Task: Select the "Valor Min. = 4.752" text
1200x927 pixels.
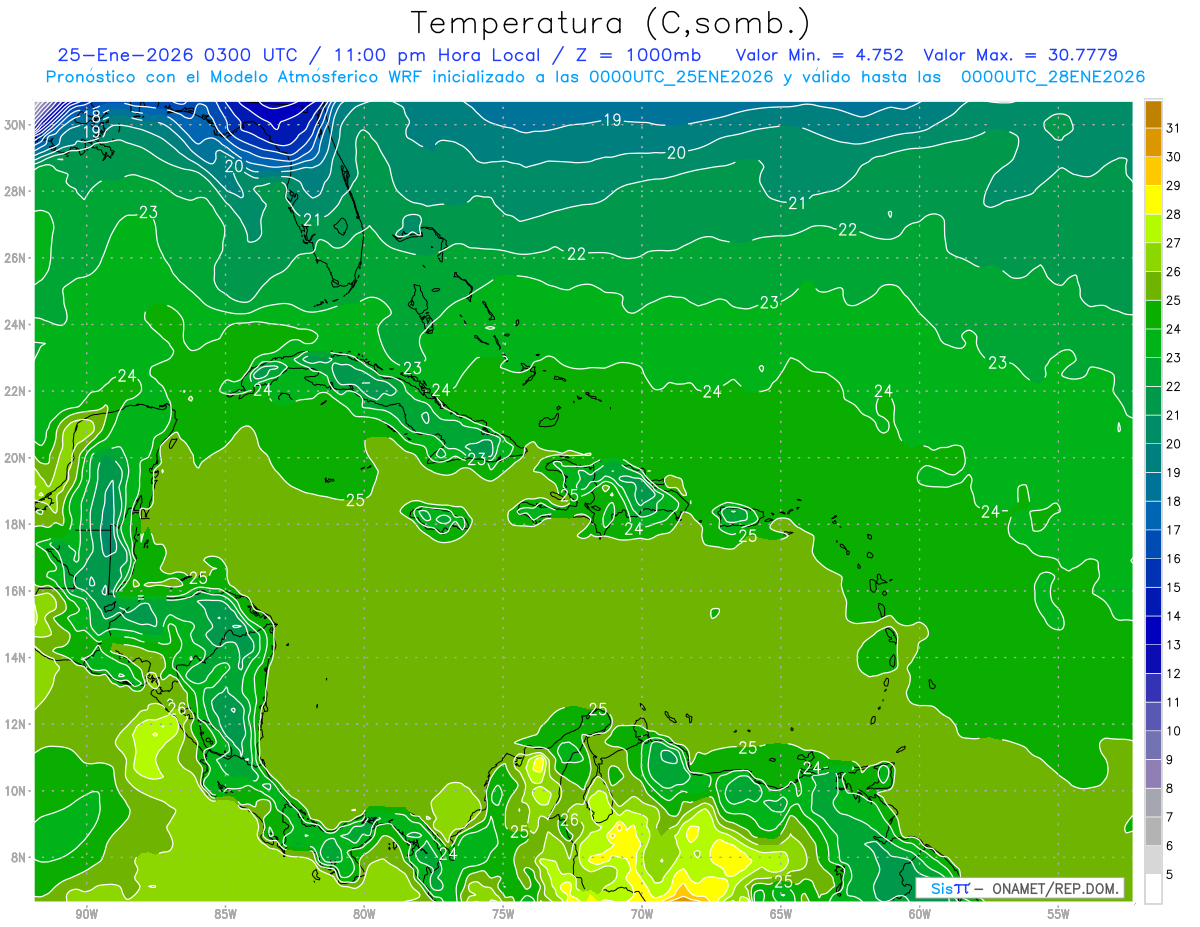Action: click(x=820, y=55)
